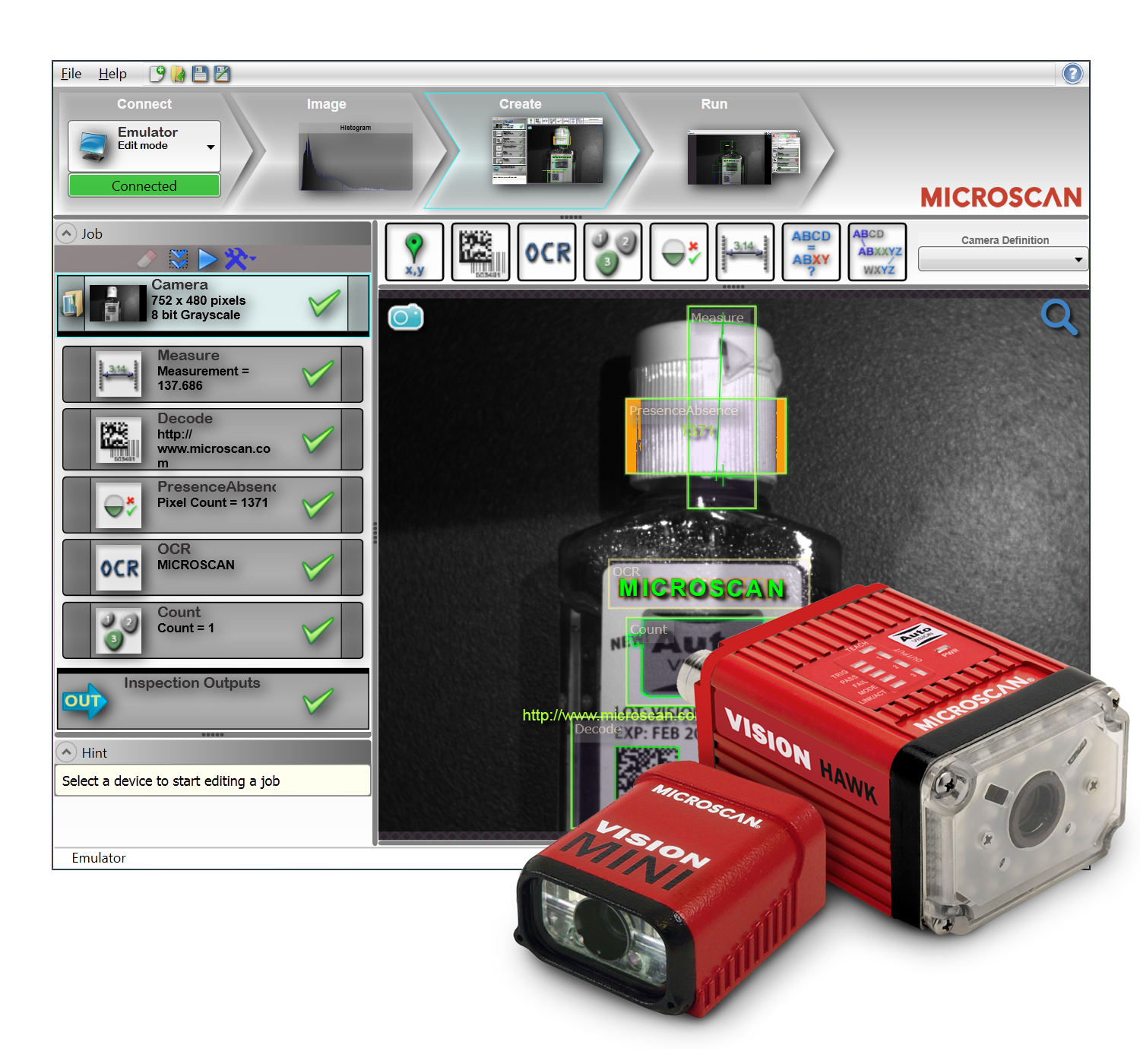This screenshot has width=1140, height=1064.
Task: Run the job using the blue play icon
Action: tap(207, 258)
